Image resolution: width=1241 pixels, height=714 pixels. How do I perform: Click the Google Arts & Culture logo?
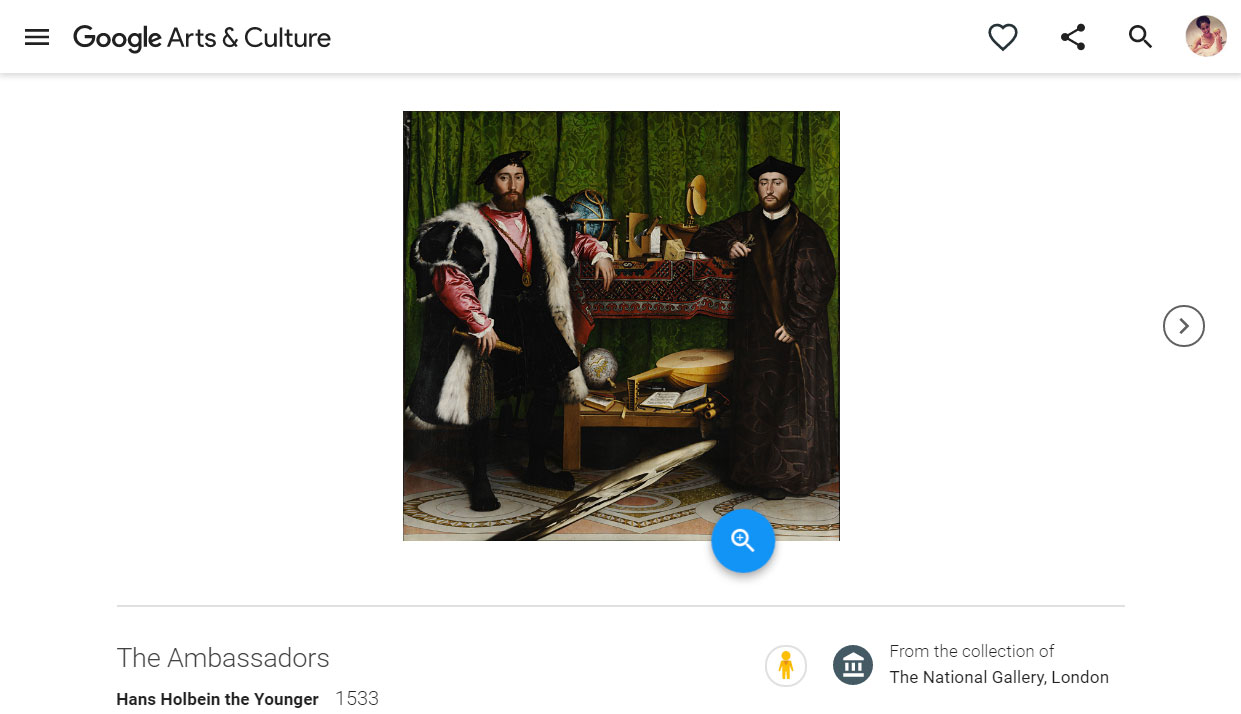(202, 37)
